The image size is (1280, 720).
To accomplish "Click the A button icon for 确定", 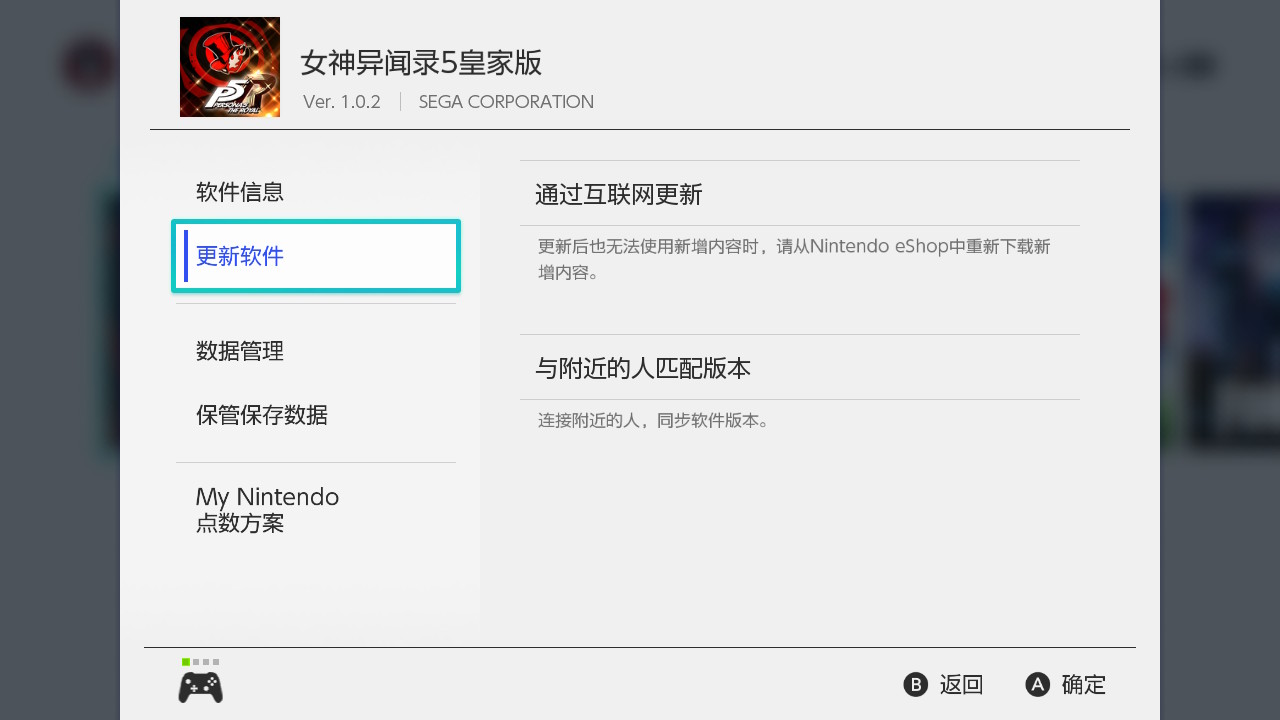I will pos(1038,684).
